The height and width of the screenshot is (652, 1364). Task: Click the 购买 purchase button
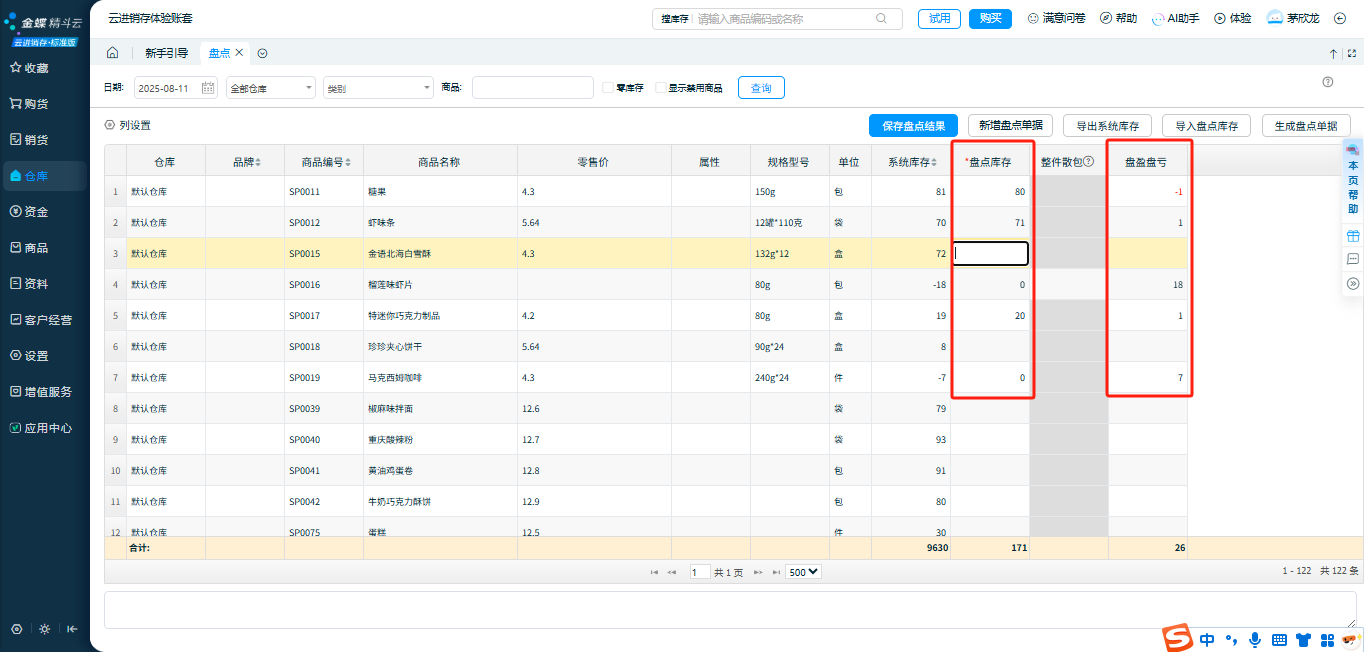point(990,18)
